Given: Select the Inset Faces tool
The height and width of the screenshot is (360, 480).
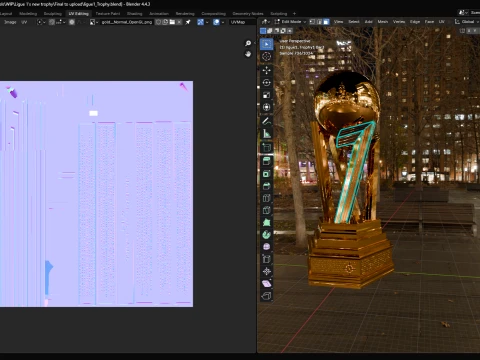Looking at the screenshot, I should point(266,174).
